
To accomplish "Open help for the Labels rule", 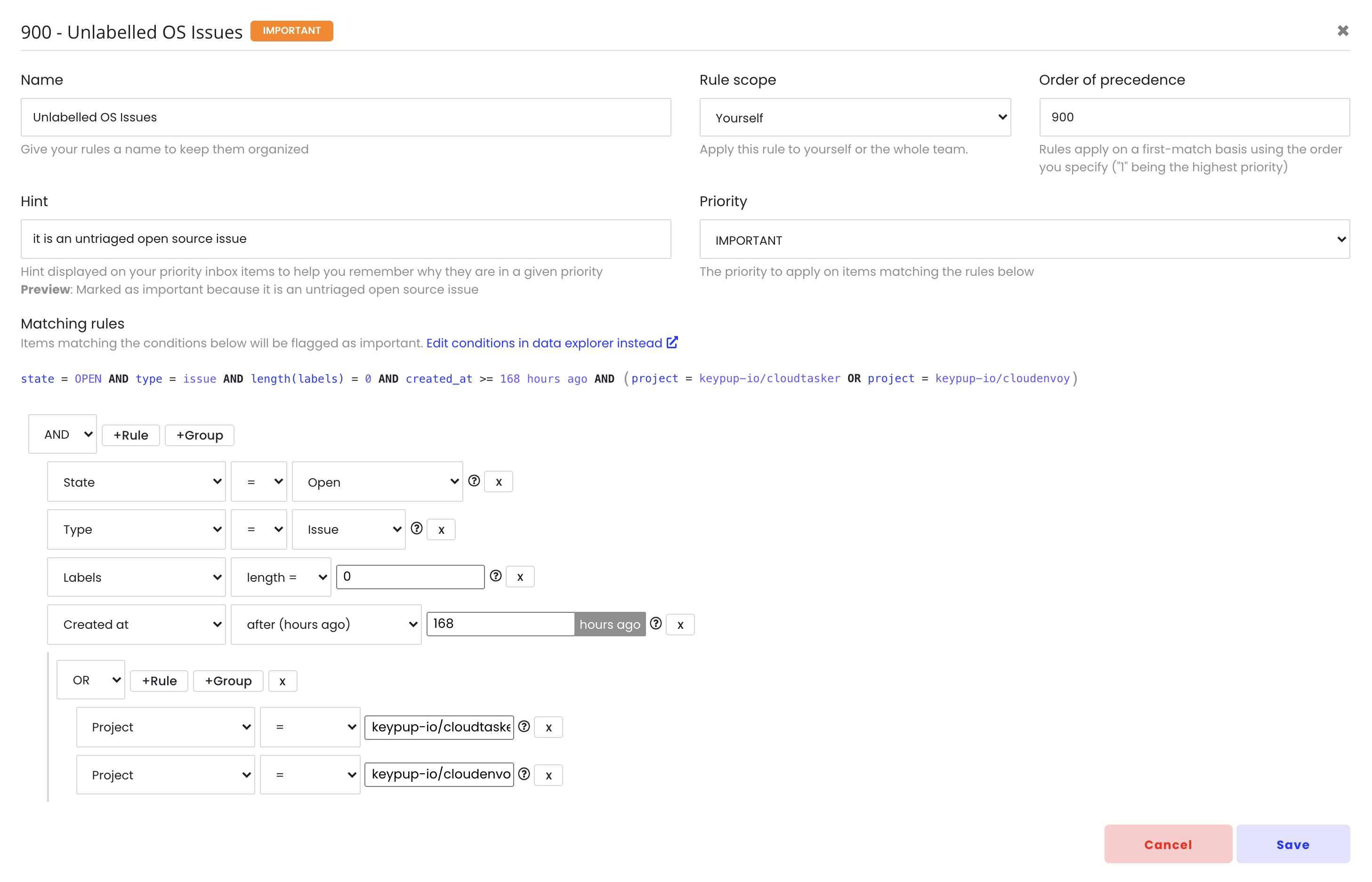I will point(495,576).
